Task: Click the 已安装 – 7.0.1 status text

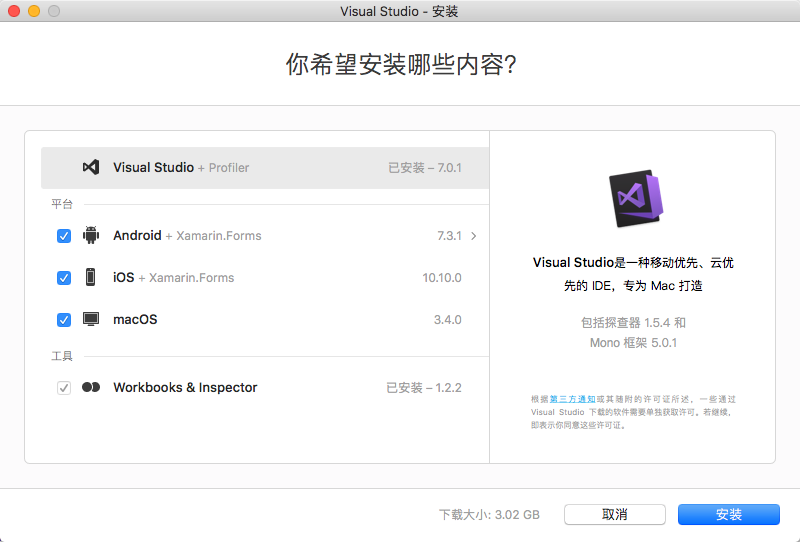Action: click(424, 168)
